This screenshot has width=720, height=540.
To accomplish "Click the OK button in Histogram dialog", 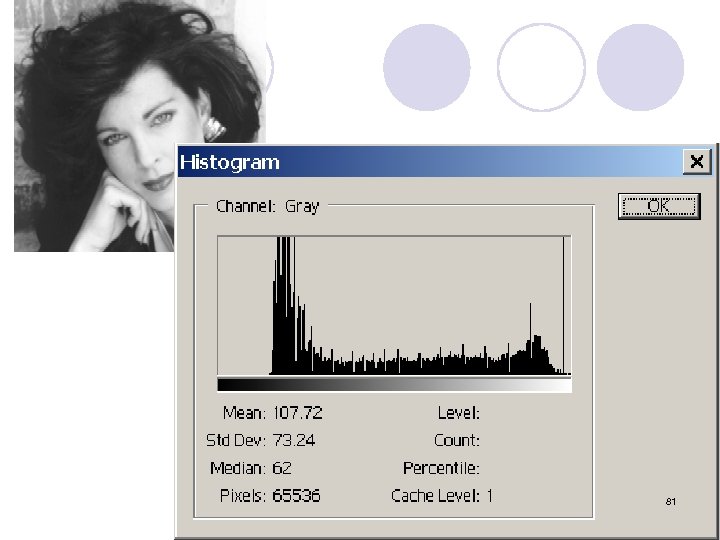I will coord(659,206).
